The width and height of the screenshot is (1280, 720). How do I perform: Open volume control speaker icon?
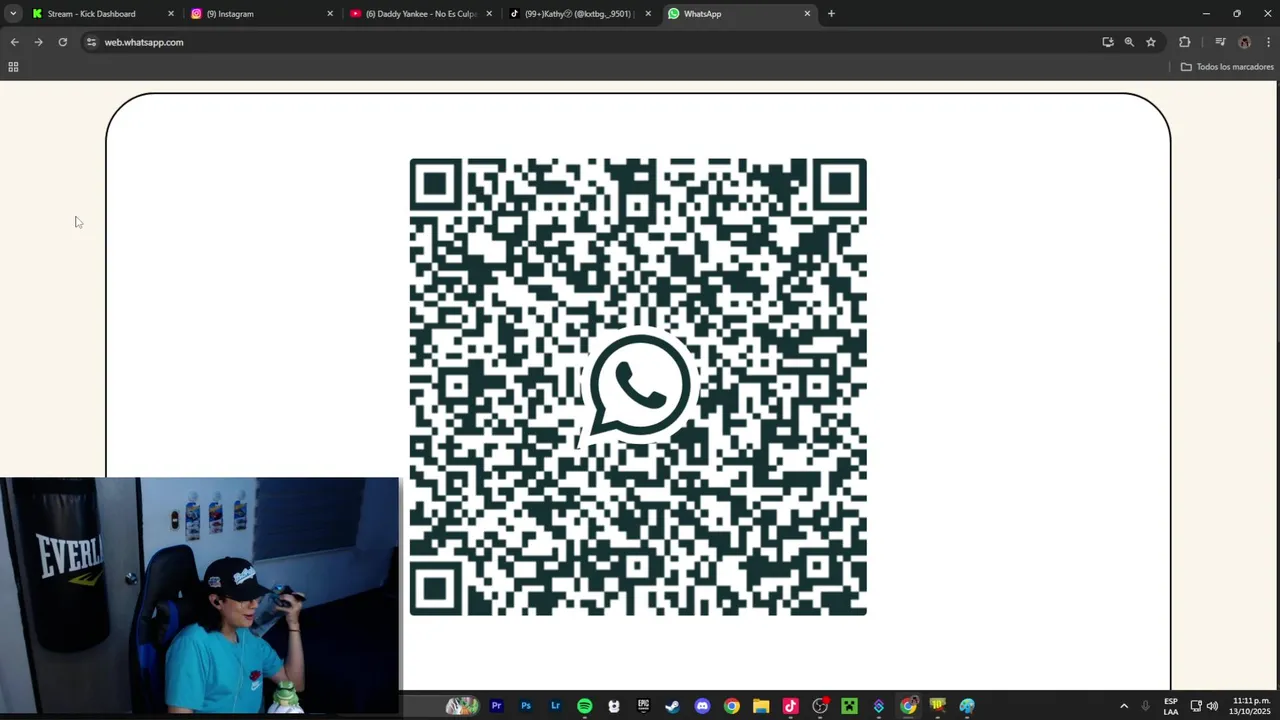(1213, 706)
